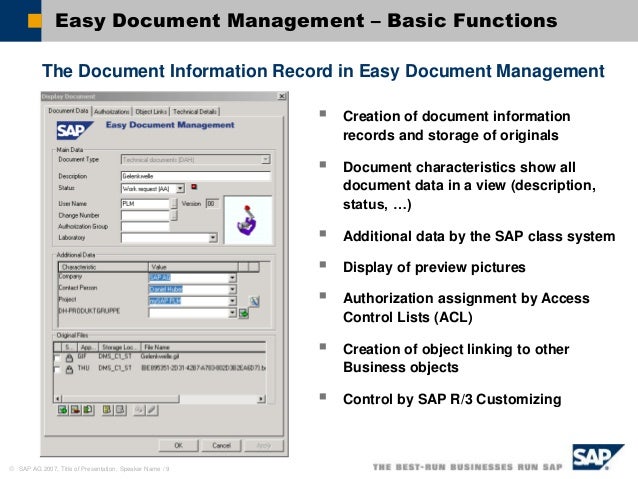The width and height of the screenshot is (638, 479).
Task: Click the Version field showing 00
Action: (212, 203)
